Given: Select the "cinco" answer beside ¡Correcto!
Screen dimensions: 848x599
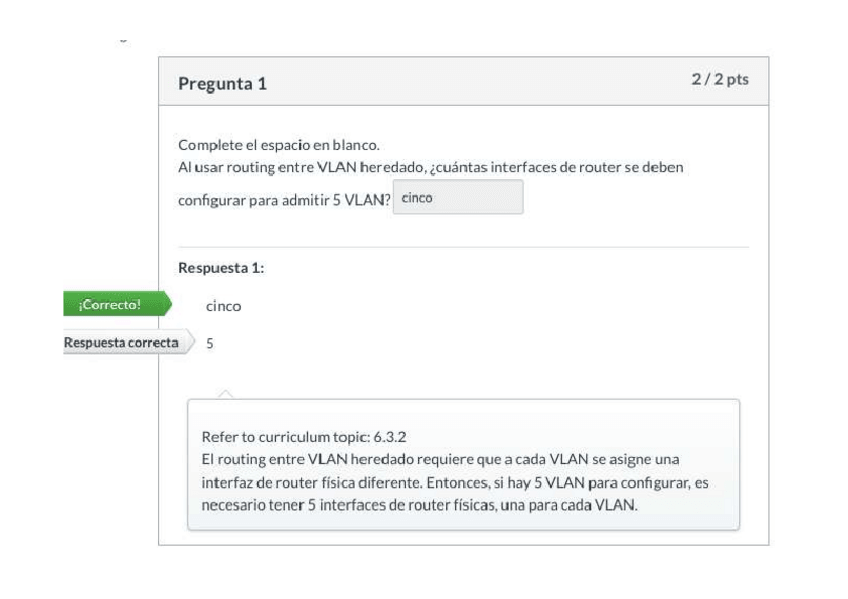Looking at the screenshot, I should [223, 306].
